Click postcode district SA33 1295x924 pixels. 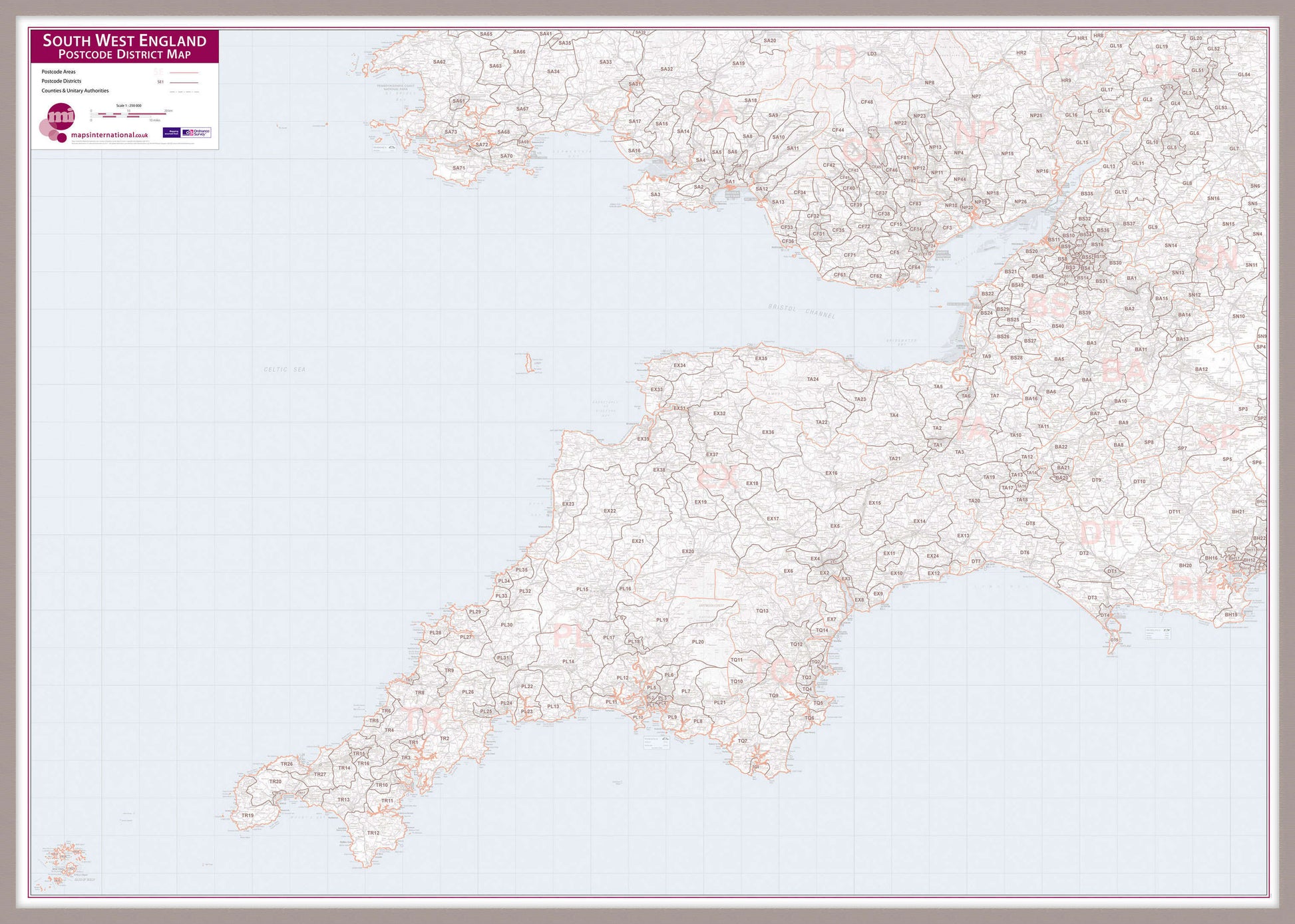[605, 62]
